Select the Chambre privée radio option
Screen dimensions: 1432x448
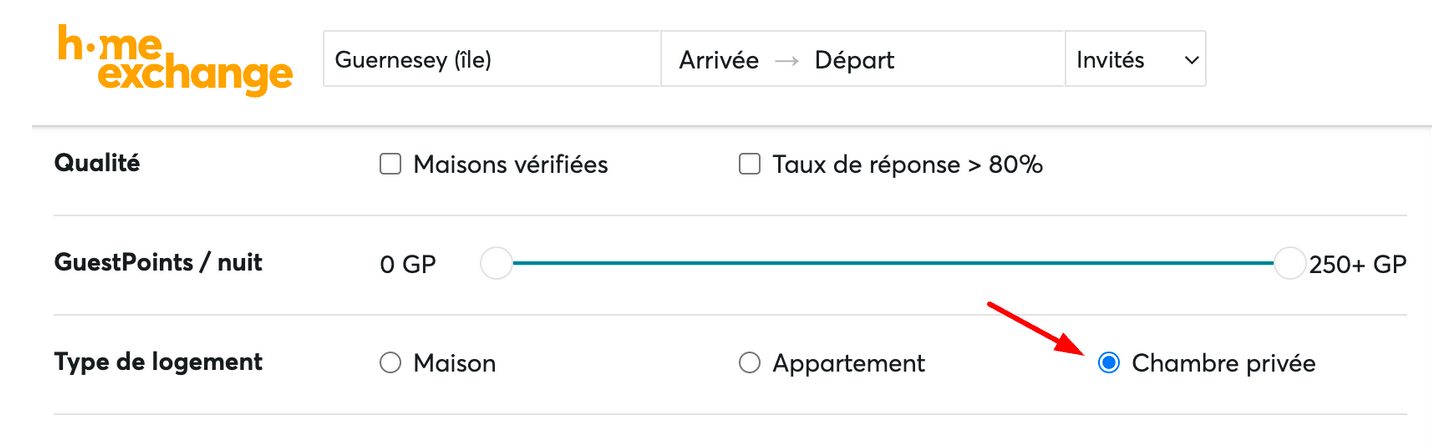pos(1108,363)
